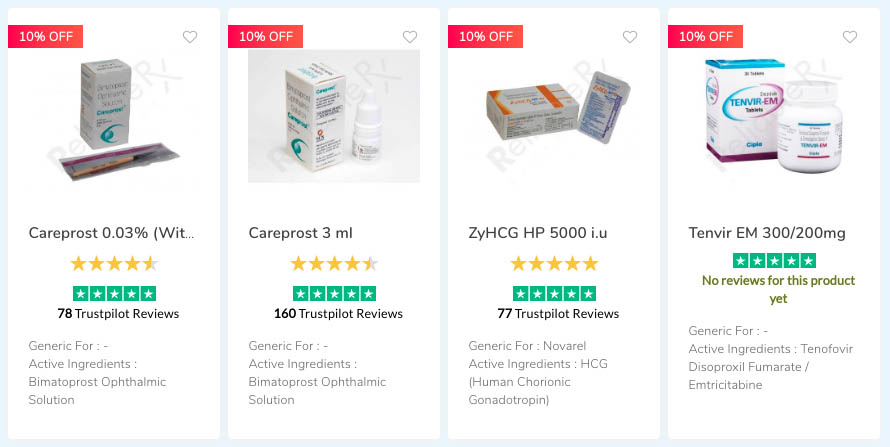Click the 10% OFF badge on Tenvir EM

705,36
